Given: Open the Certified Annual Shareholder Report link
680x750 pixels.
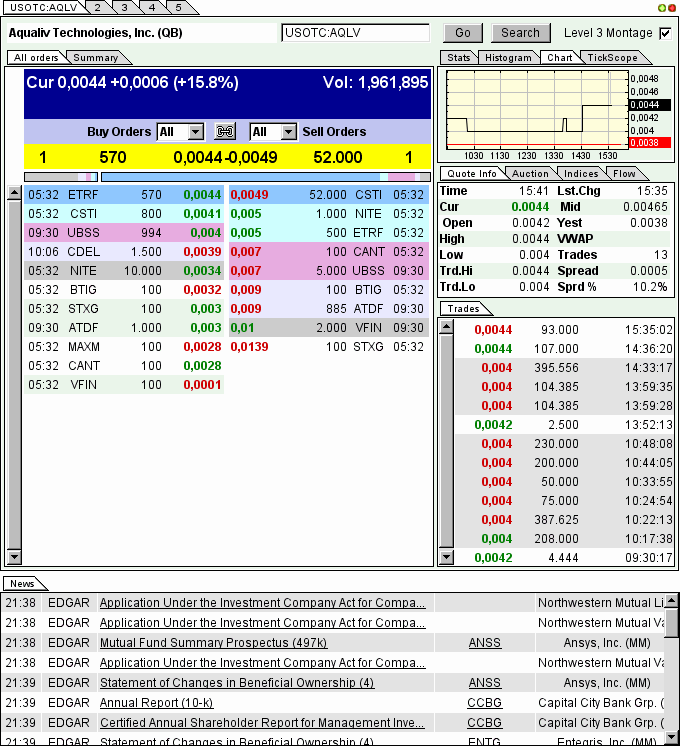Looking at the screenshot, I should (262, 723).
